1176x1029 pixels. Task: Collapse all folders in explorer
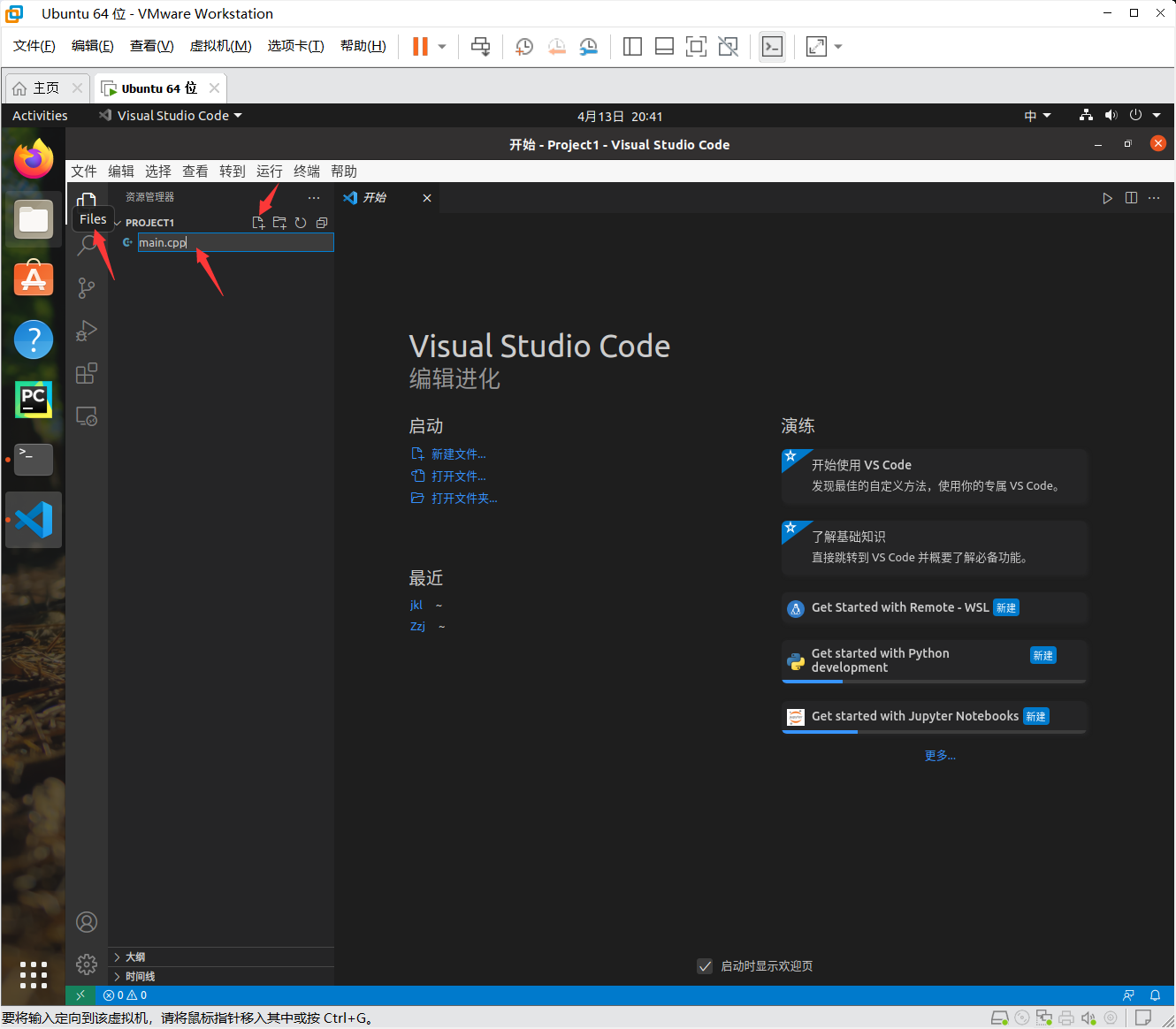pos(322,223)
